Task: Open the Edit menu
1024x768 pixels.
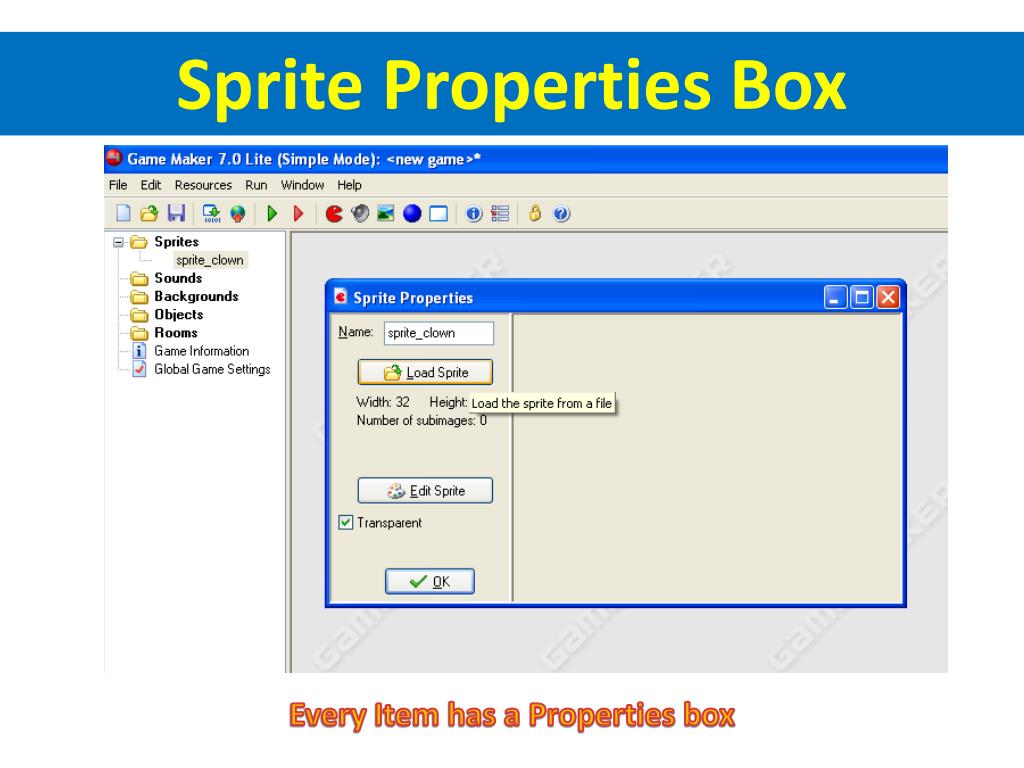Action: tap(151, 185)
